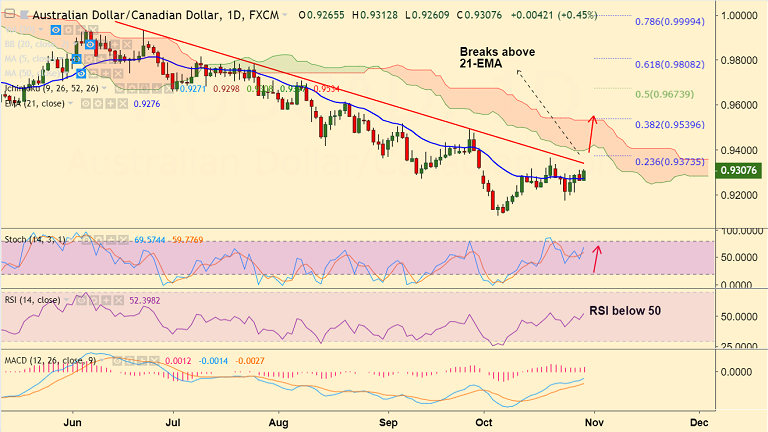The width and height of the screenshot is (768, 432).
Task: Click the Stoch %K value 69.5744
Action: (150, 240)
